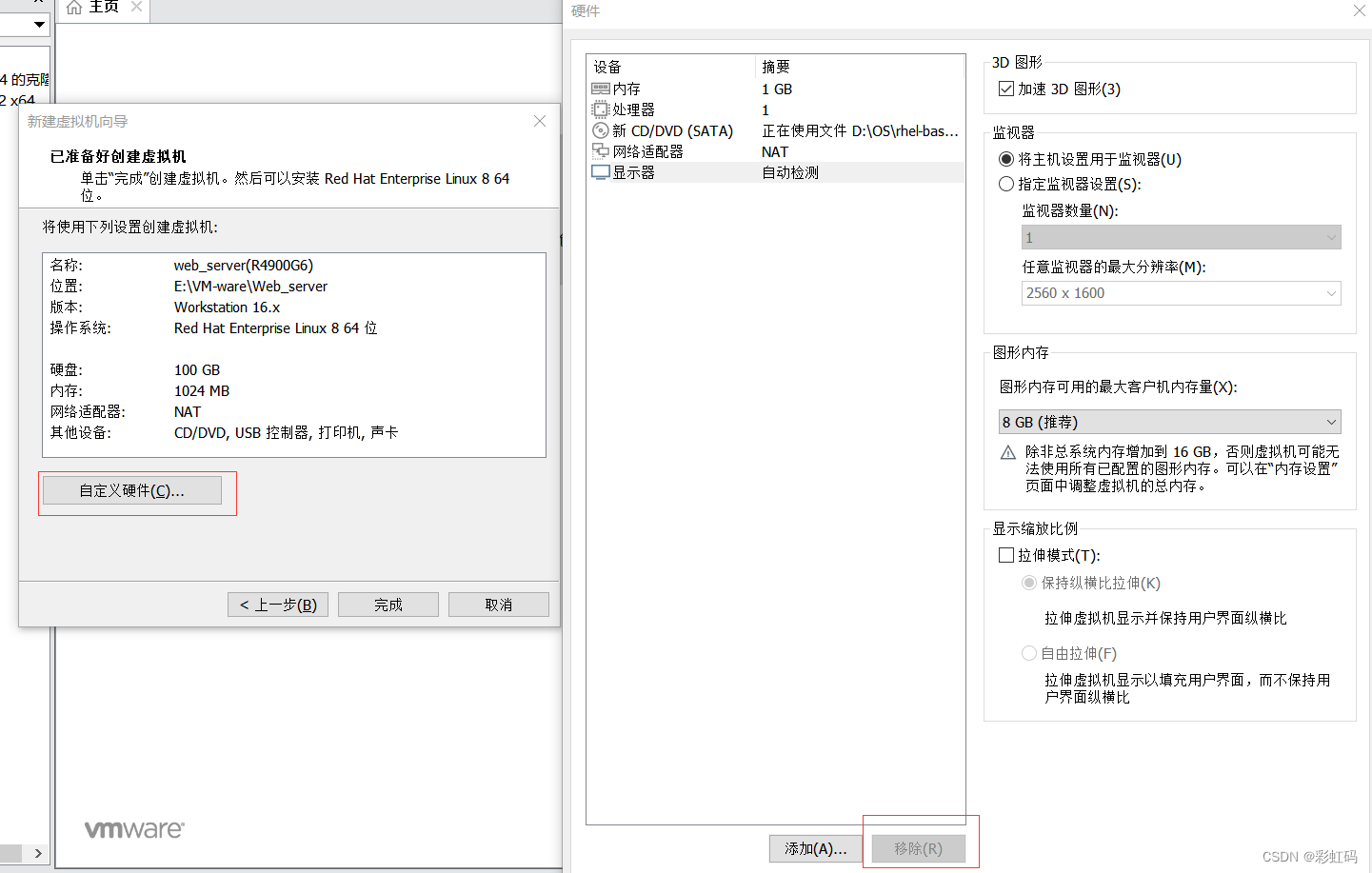Select the display device icon
1372x873 pixels.
(601, 172)
